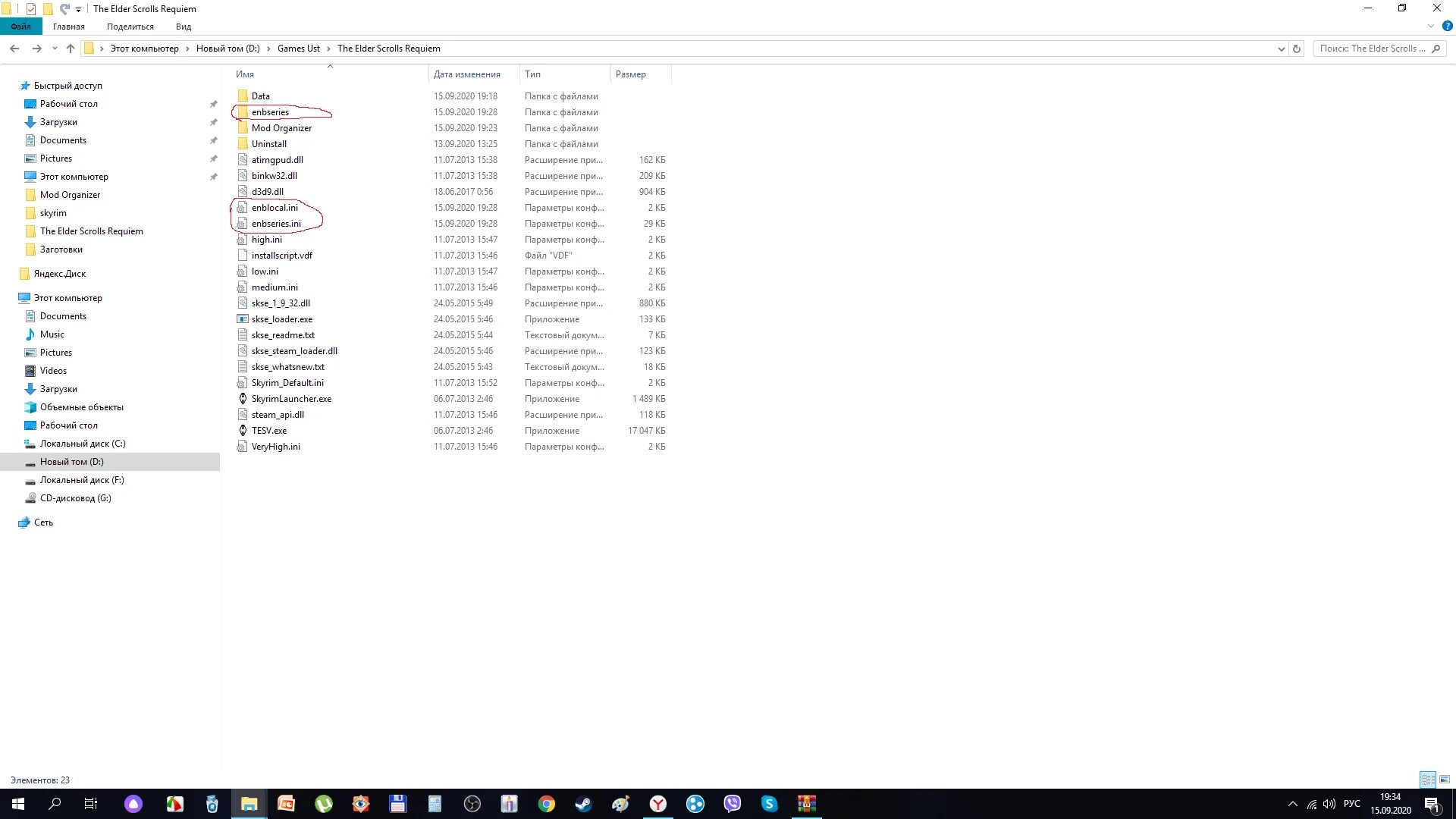This screenshot has height=819, width=1456.
Task: Select the SkyrimLauncher.exe file
Action: [x=291, y=399]
